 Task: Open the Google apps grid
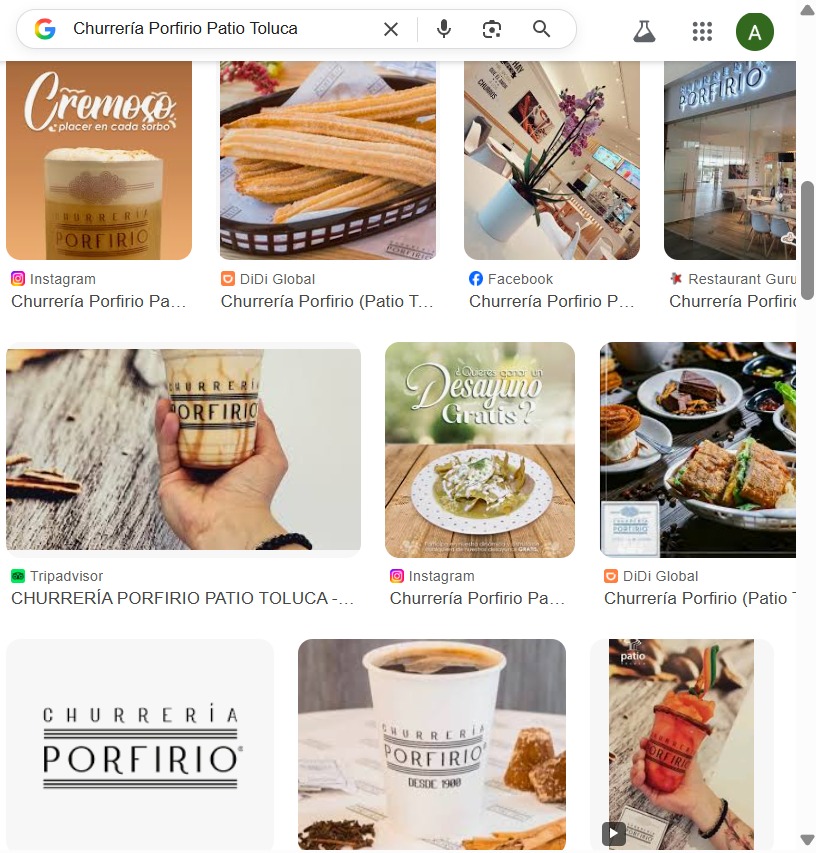pyautogui.click(x=702, y=32)
